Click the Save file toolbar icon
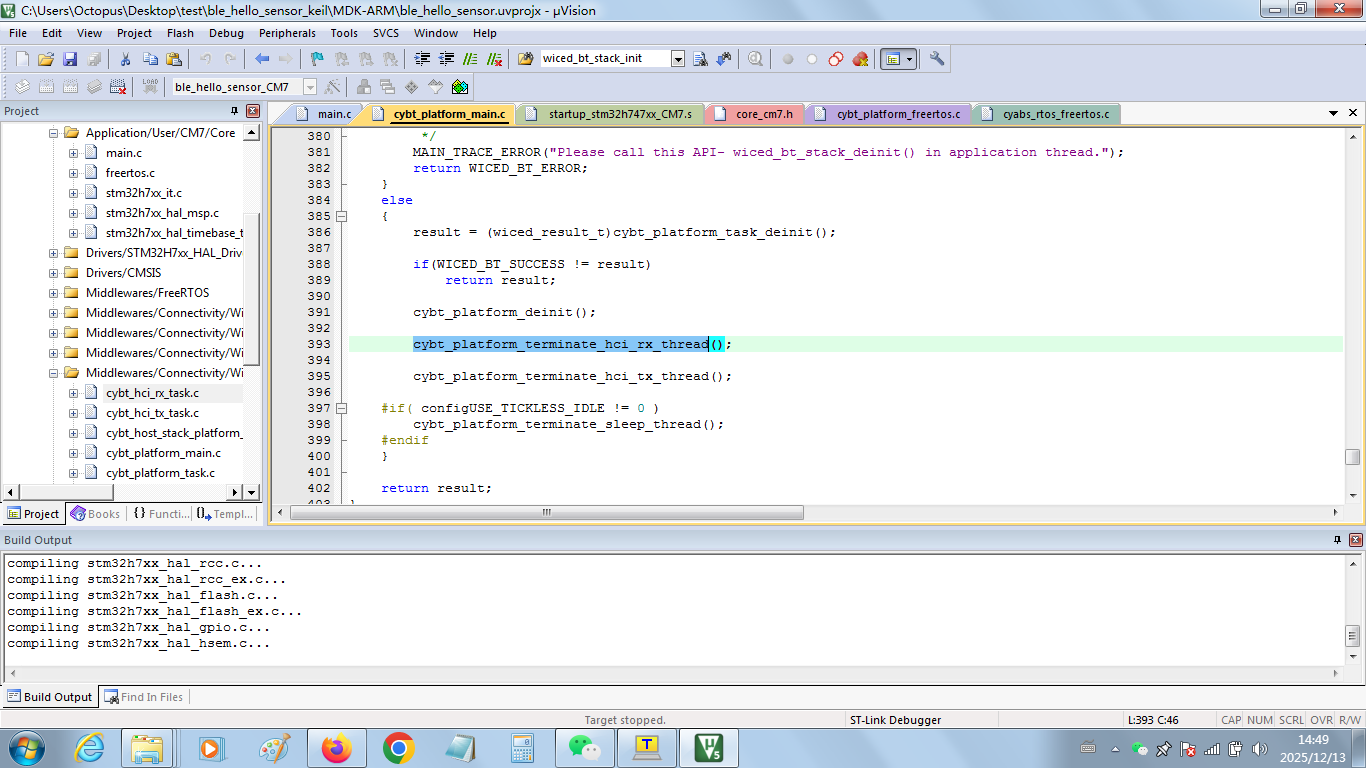 pos(70,59)
